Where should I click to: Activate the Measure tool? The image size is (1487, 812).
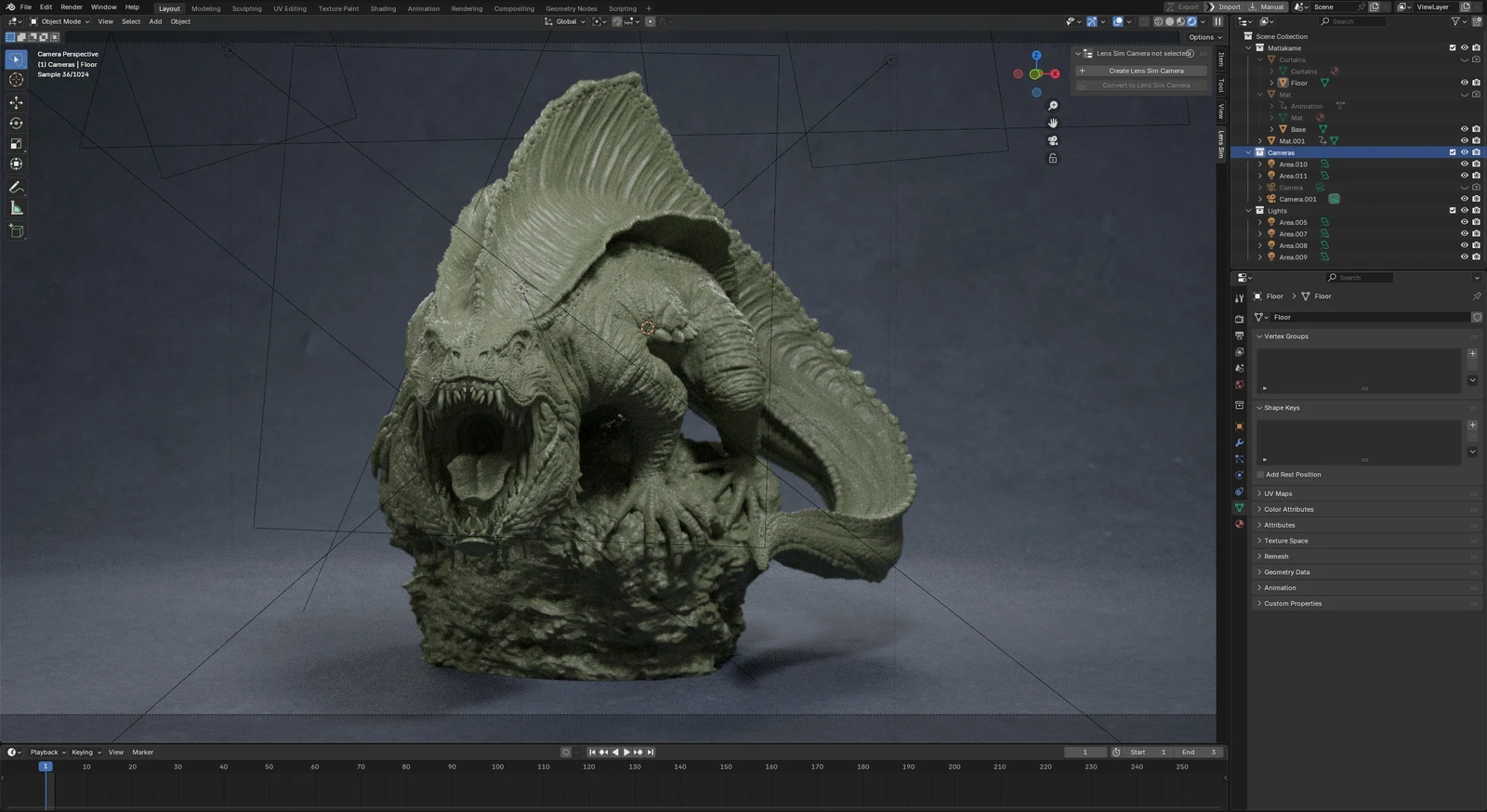(16, 208)
